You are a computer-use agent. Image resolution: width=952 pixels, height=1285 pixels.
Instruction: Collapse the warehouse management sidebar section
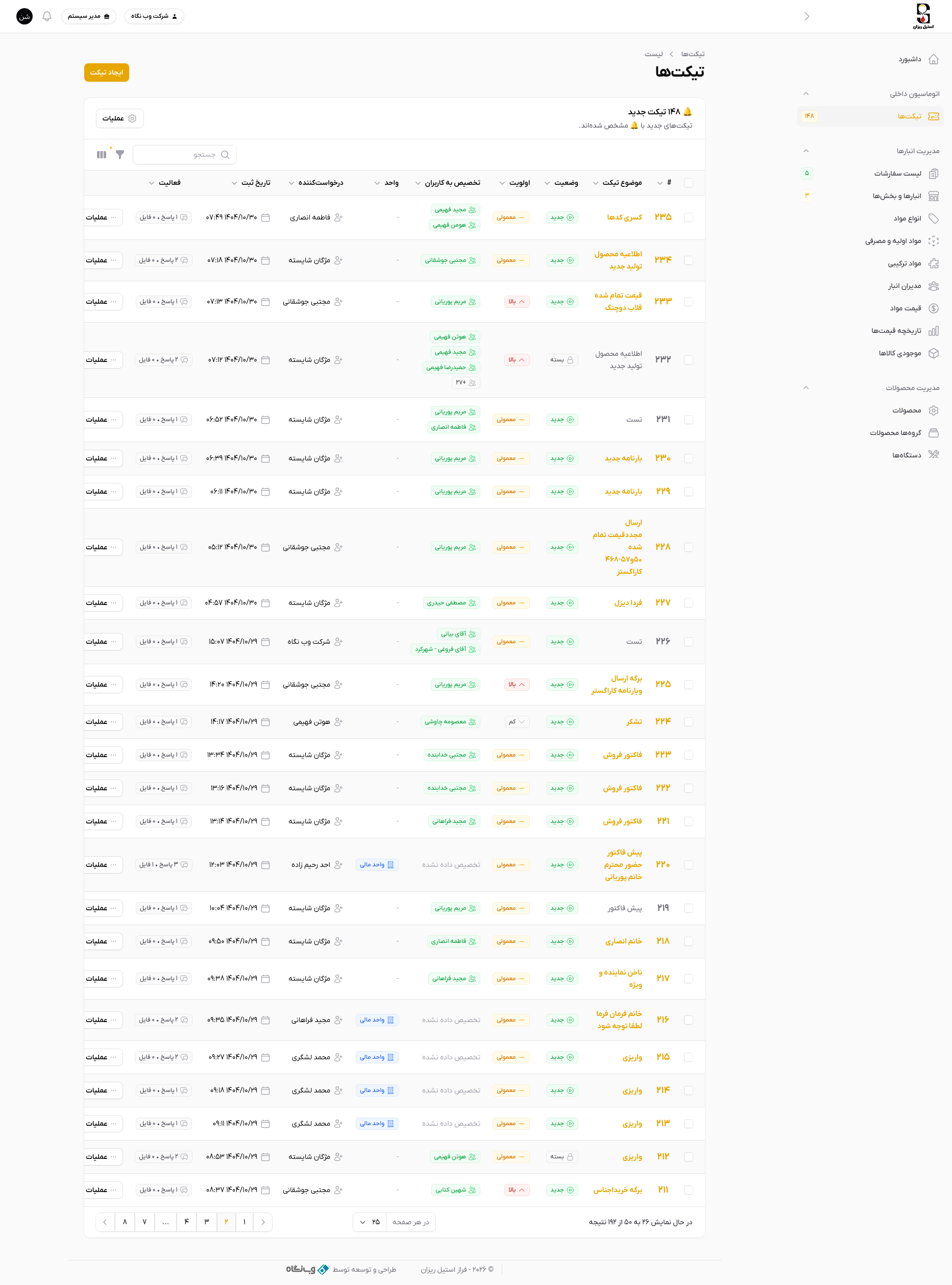[x=805, y=151]
